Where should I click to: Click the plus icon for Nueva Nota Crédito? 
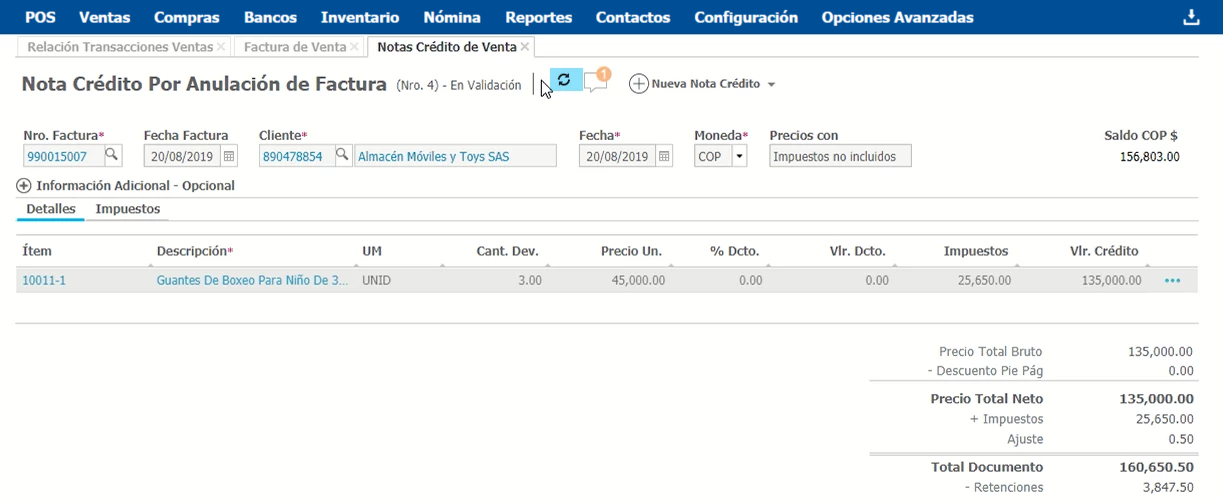point(638,84)
